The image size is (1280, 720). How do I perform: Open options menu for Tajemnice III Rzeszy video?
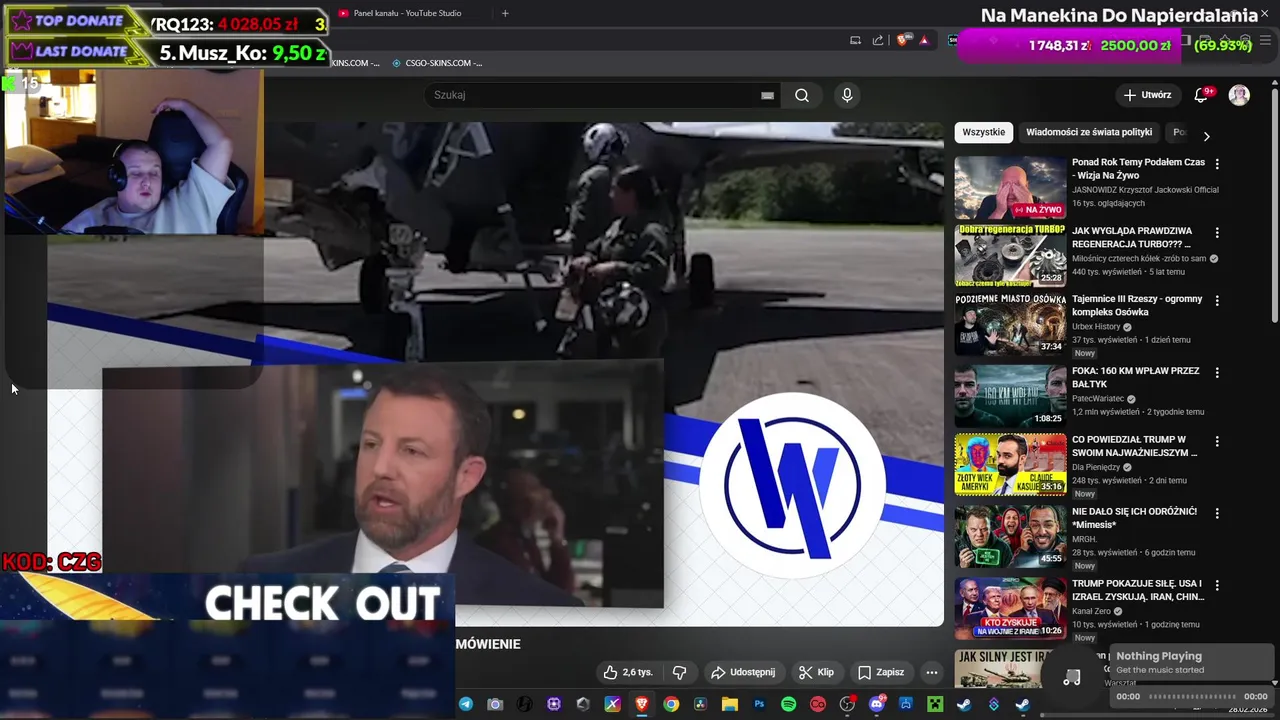tap(1217, 300)
